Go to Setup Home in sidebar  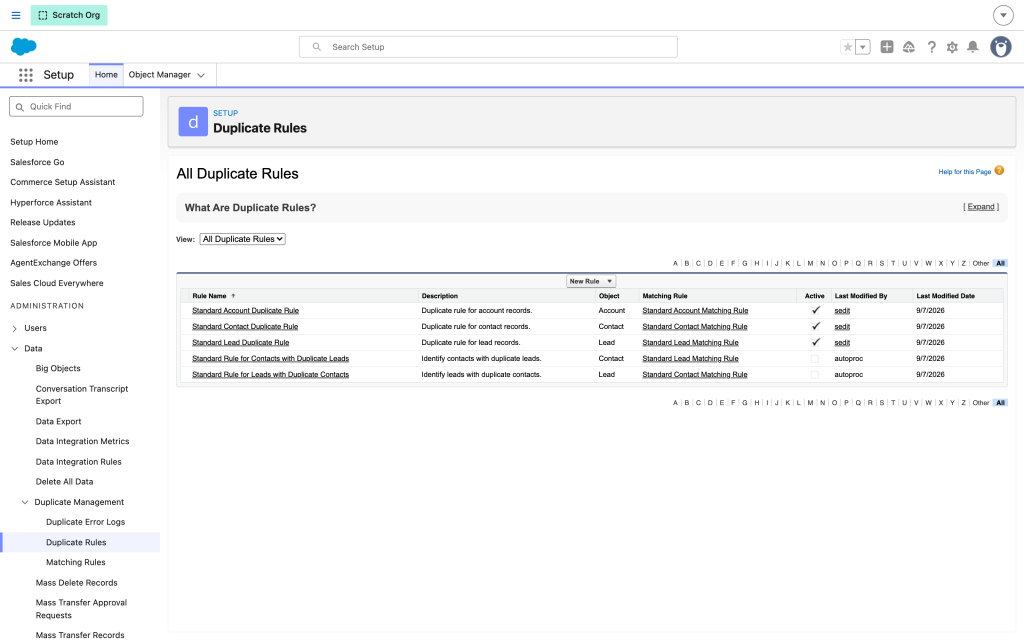tap(34, 142)
